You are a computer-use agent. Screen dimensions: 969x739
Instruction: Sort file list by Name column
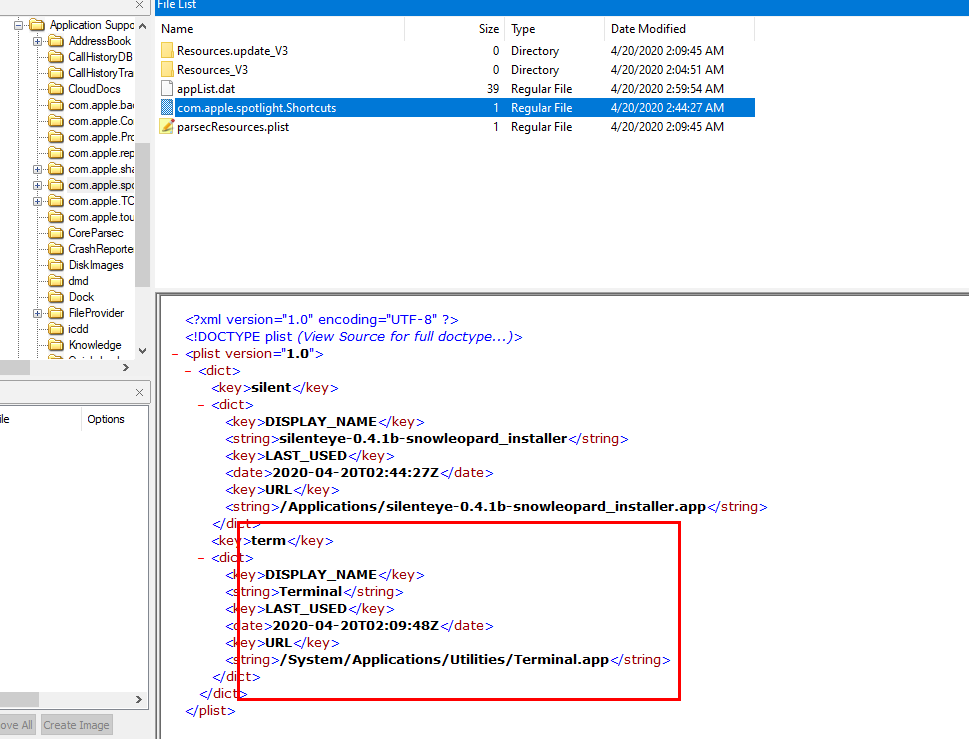(178, 29)
